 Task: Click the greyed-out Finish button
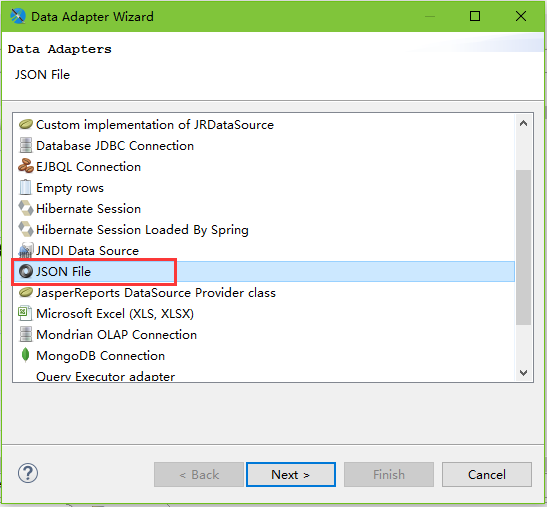click(x=389, y=475)
